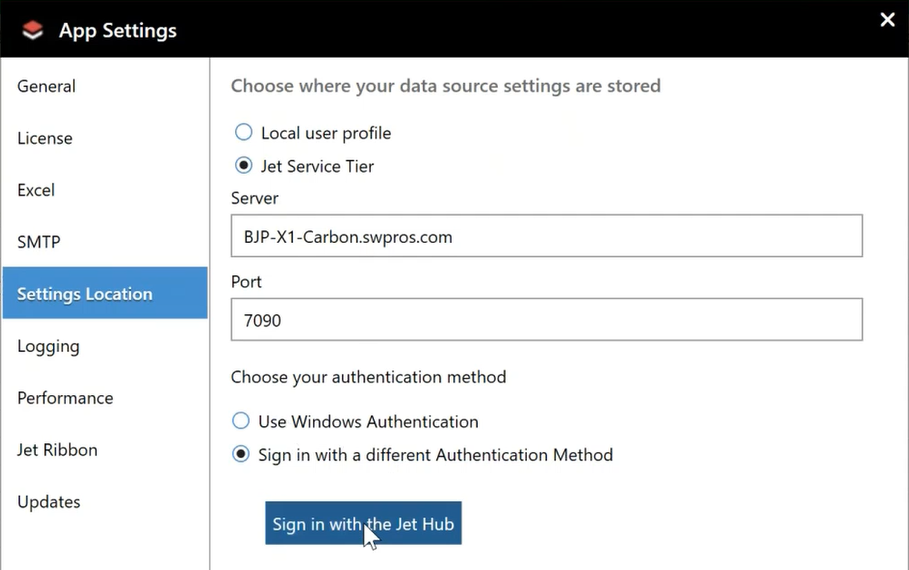Switch to the Excel settings tab

pos(105,190)
